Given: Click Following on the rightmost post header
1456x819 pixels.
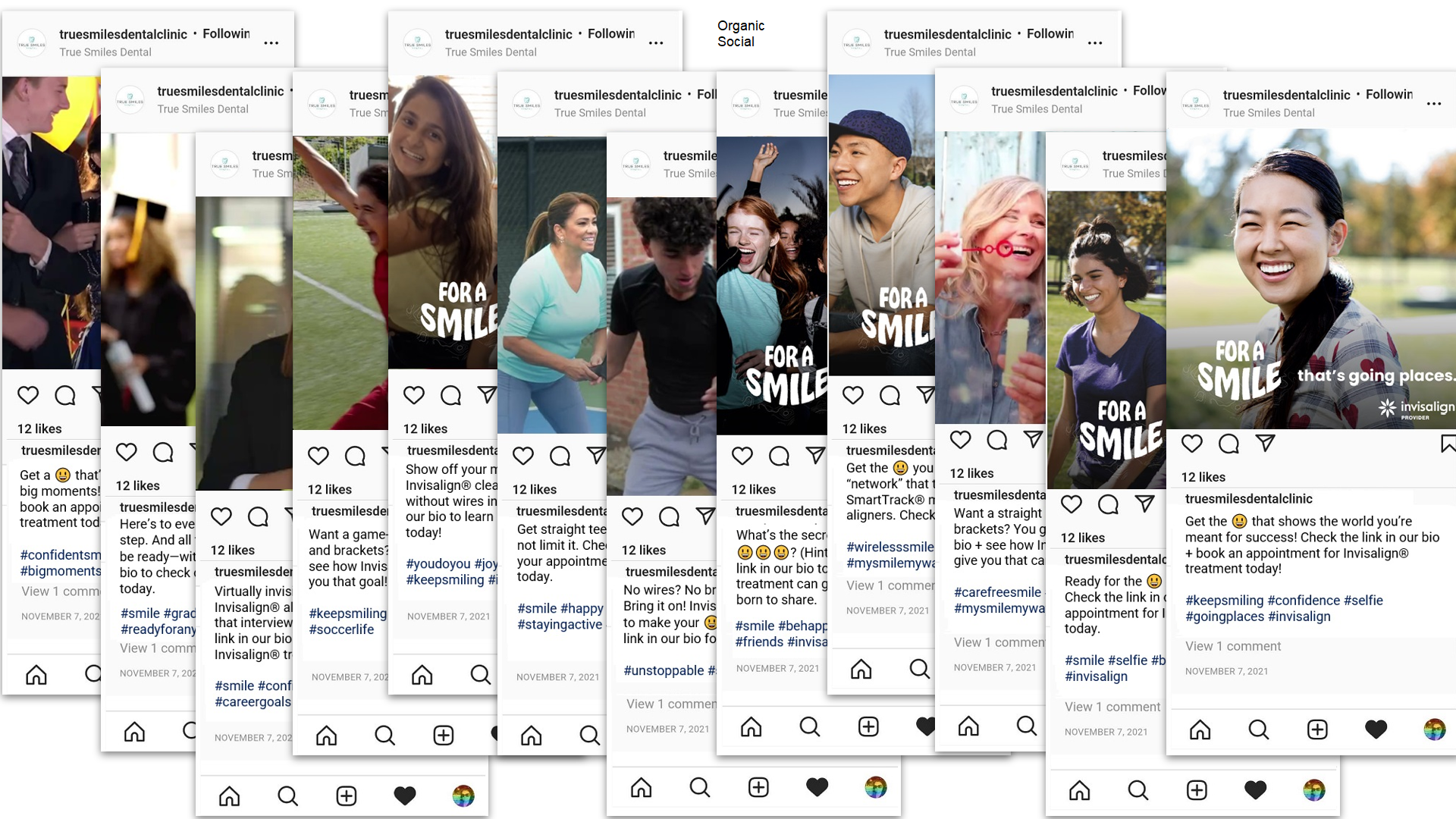Looking at the screenshot, I should coord(1389,95).
